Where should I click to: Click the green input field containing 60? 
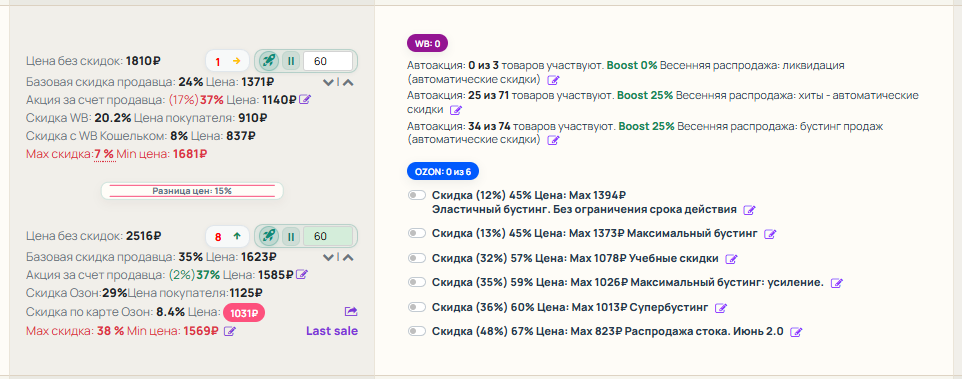click(x=328, y=235)
